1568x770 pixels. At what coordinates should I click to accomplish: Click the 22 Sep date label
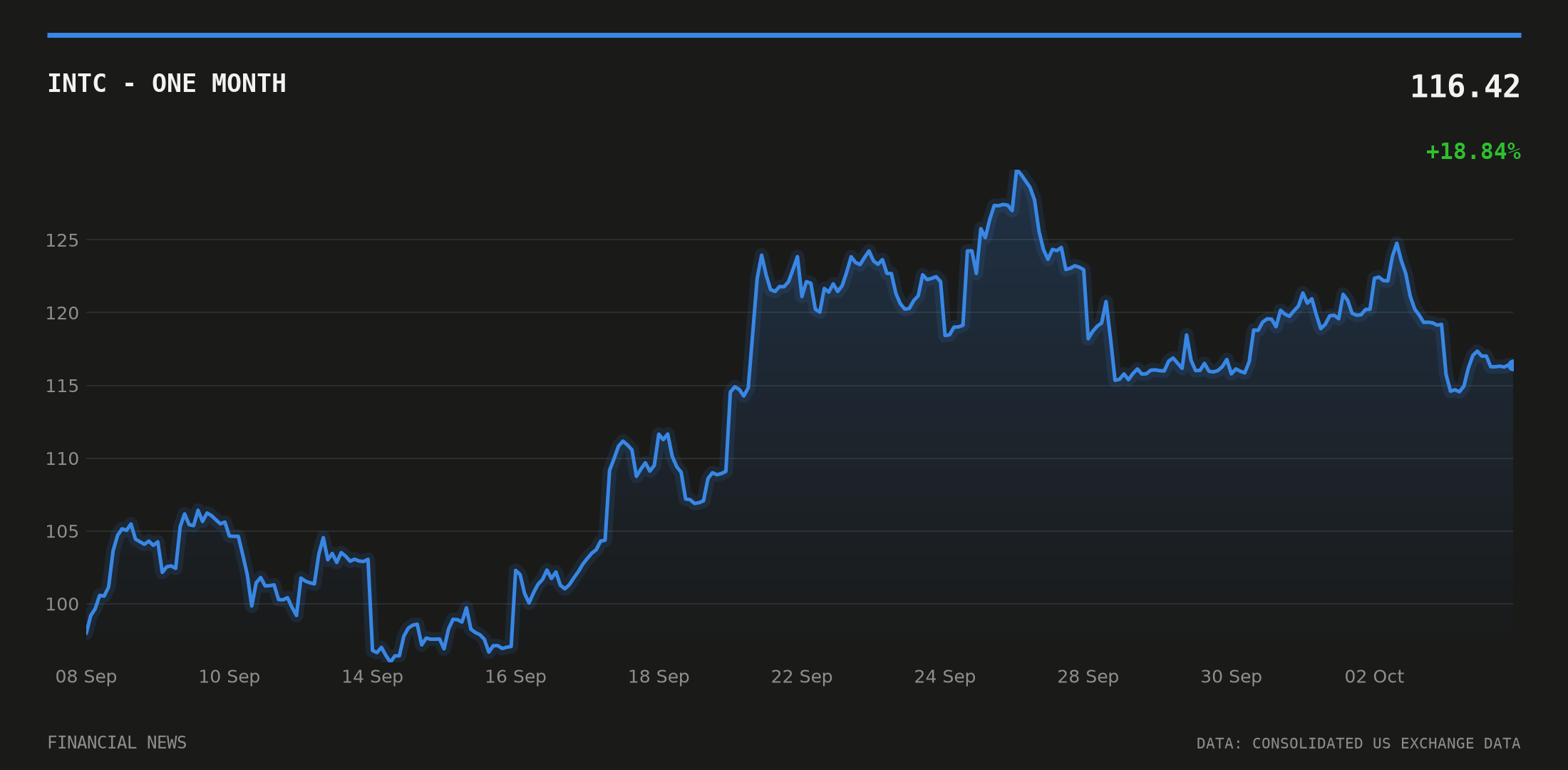802,677
